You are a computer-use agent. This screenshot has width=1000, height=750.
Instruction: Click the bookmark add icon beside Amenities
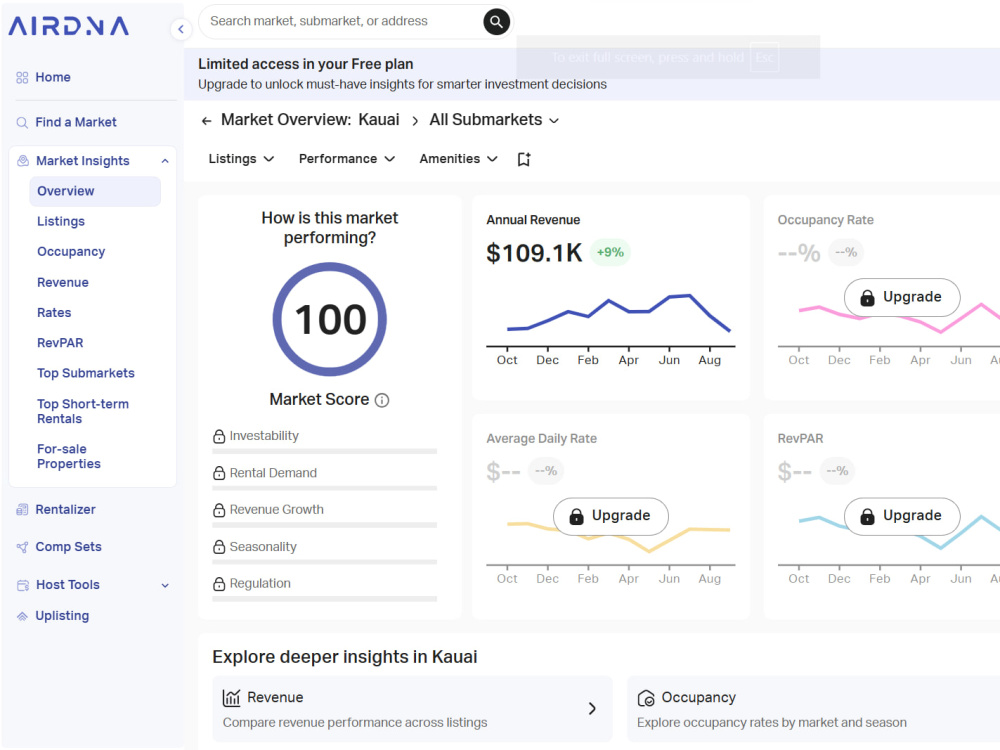pos(524,159)
